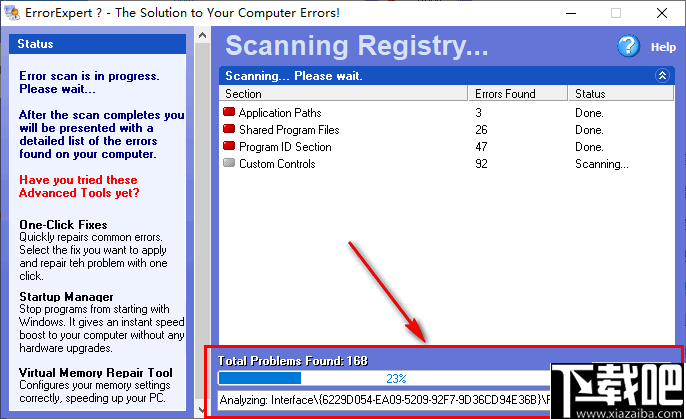Screen dimensions: 686x419
Task: Click the Done. status of Application Paths
Action: coord(589,113)
